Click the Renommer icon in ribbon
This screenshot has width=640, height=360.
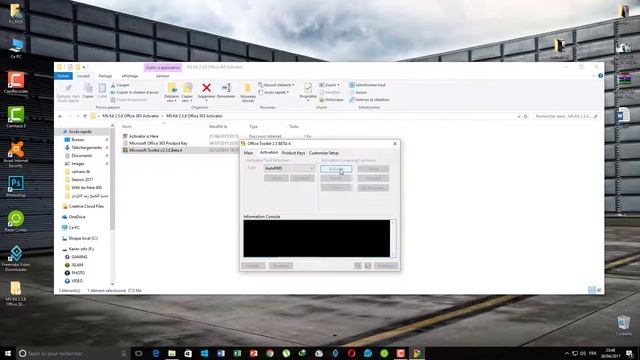click(x=226, y=88)
